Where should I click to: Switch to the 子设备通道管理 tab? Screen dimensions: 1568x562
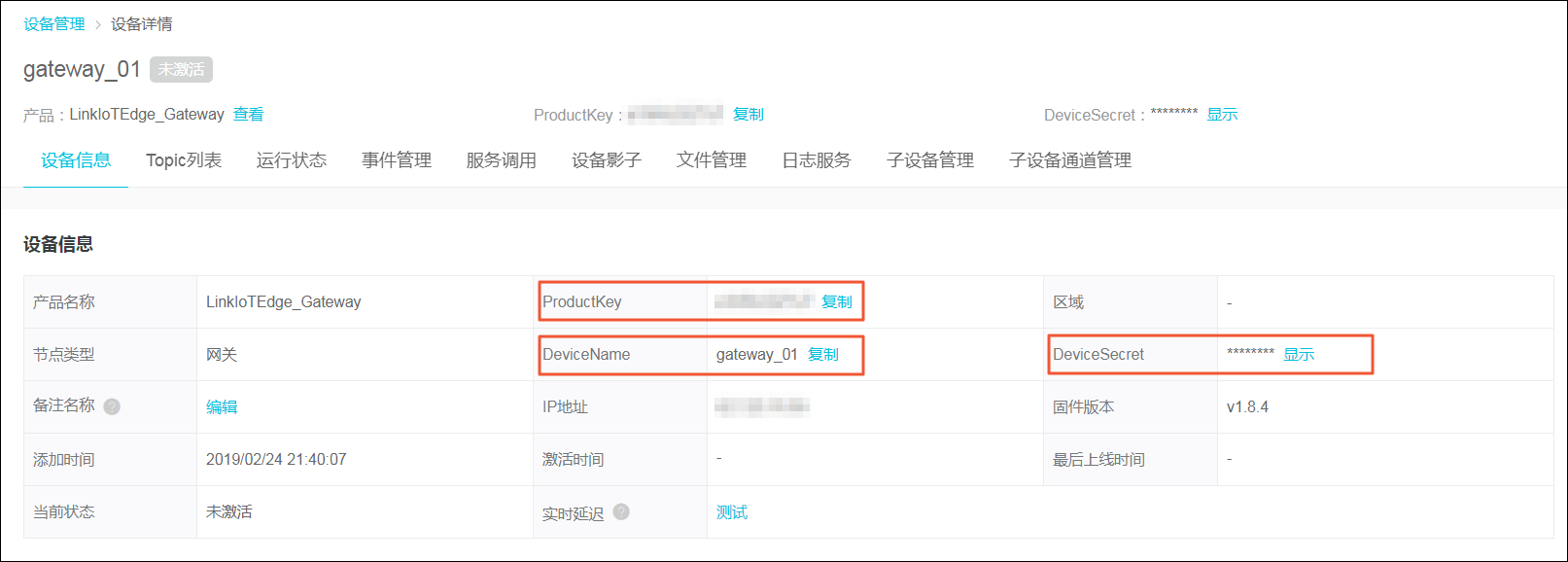click(x=1070, y=160)
